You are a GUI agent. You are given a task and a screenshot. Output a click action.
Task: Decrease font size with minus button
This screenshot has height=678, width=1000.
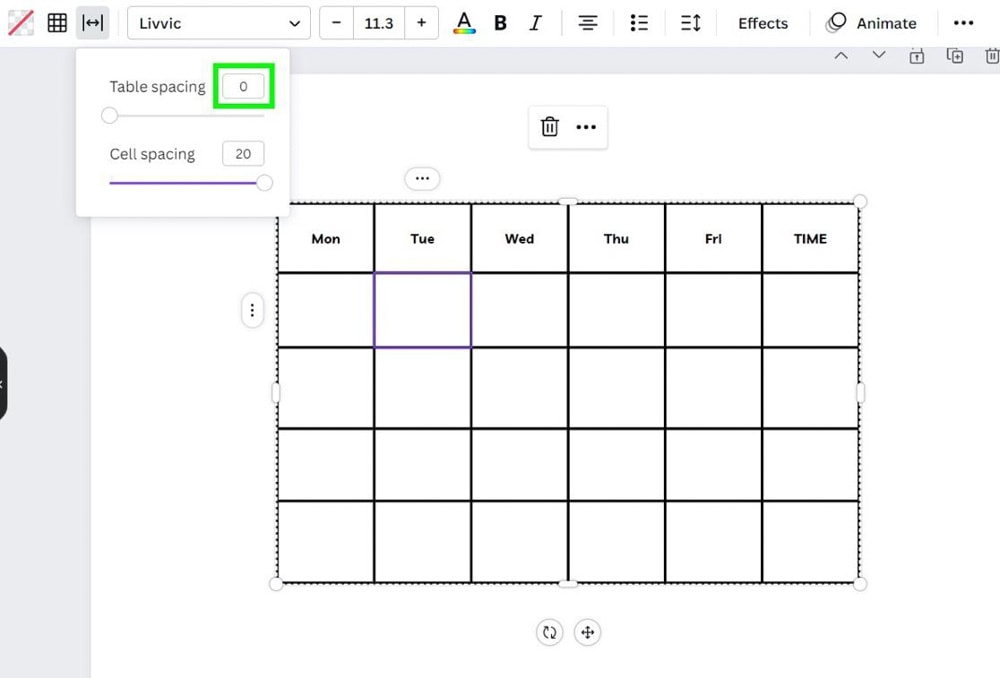pyautogui.click(x=336, y=23)
